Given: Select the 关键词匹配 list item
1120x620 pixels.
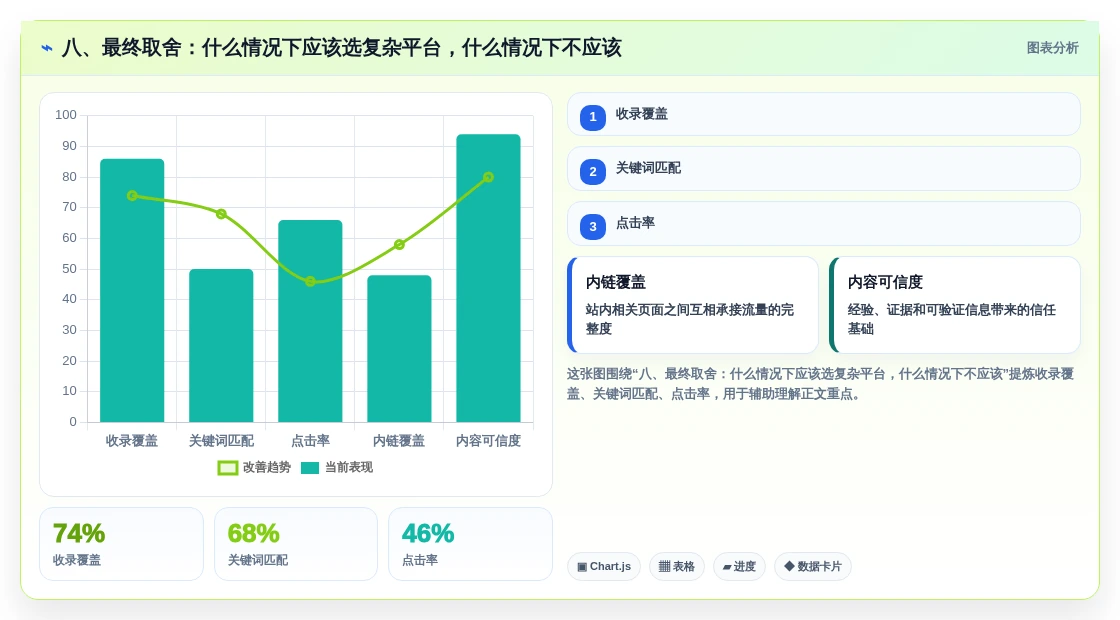Looking at the screenshot, I should coord(824,169).
